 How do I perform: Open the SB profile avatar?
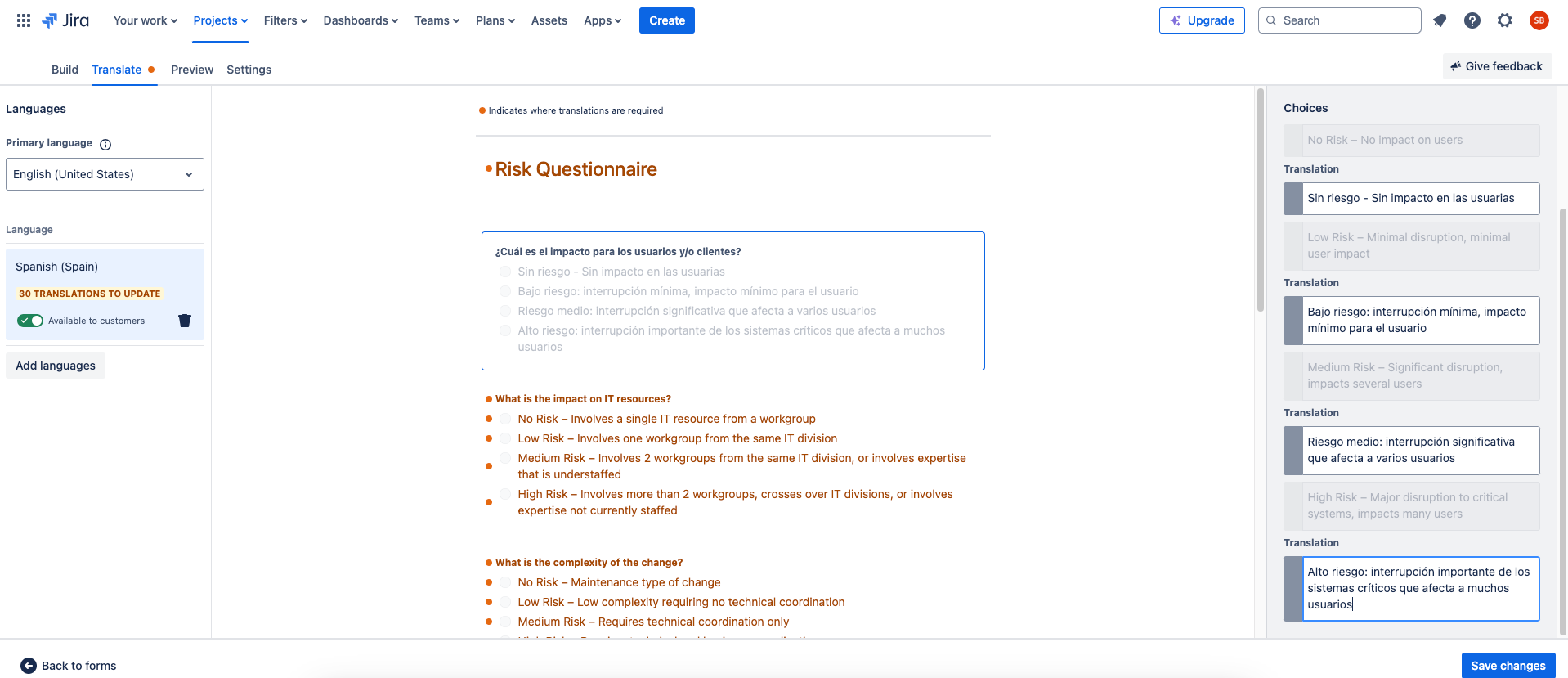pos(1539,20)
